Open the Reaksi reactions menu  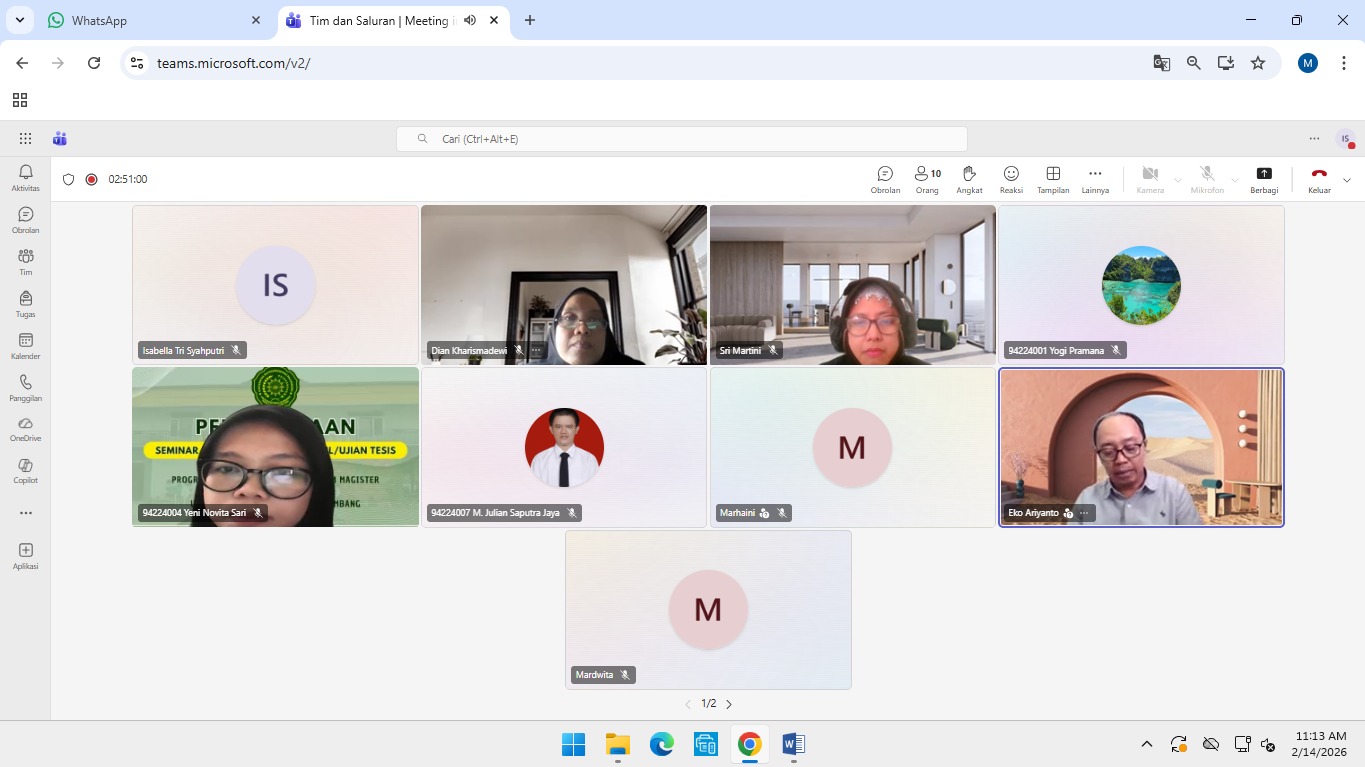[1011, 179]
